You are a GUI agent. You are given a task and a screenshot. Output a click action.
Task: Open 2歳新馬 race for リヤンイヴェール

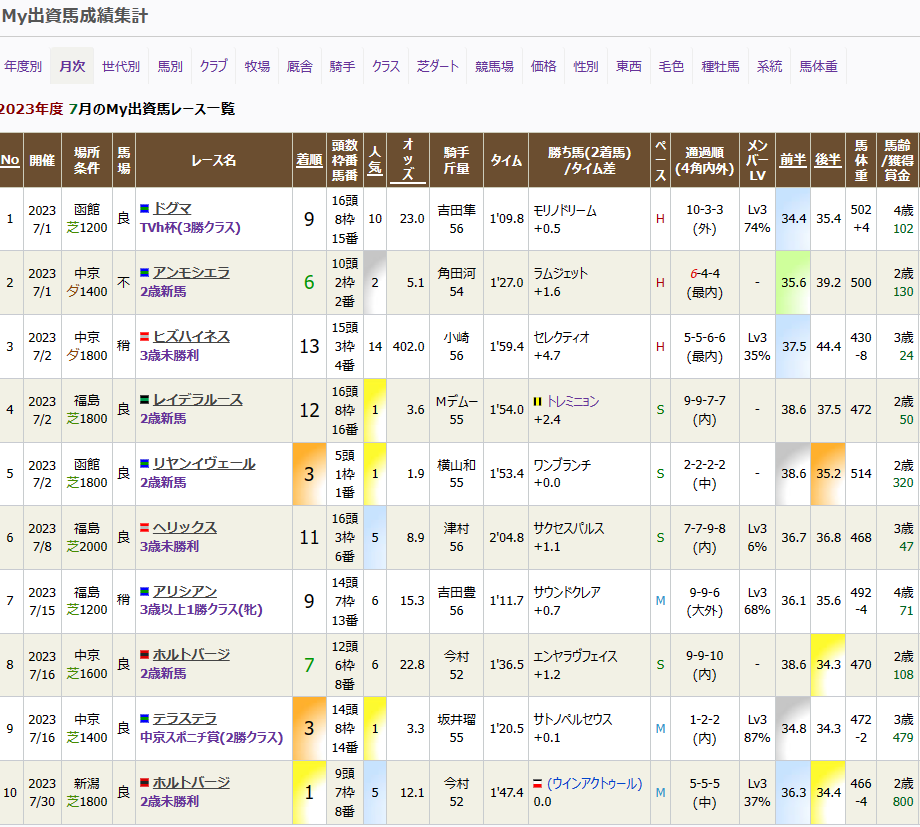pyautogui.click(x=163, y=482)
